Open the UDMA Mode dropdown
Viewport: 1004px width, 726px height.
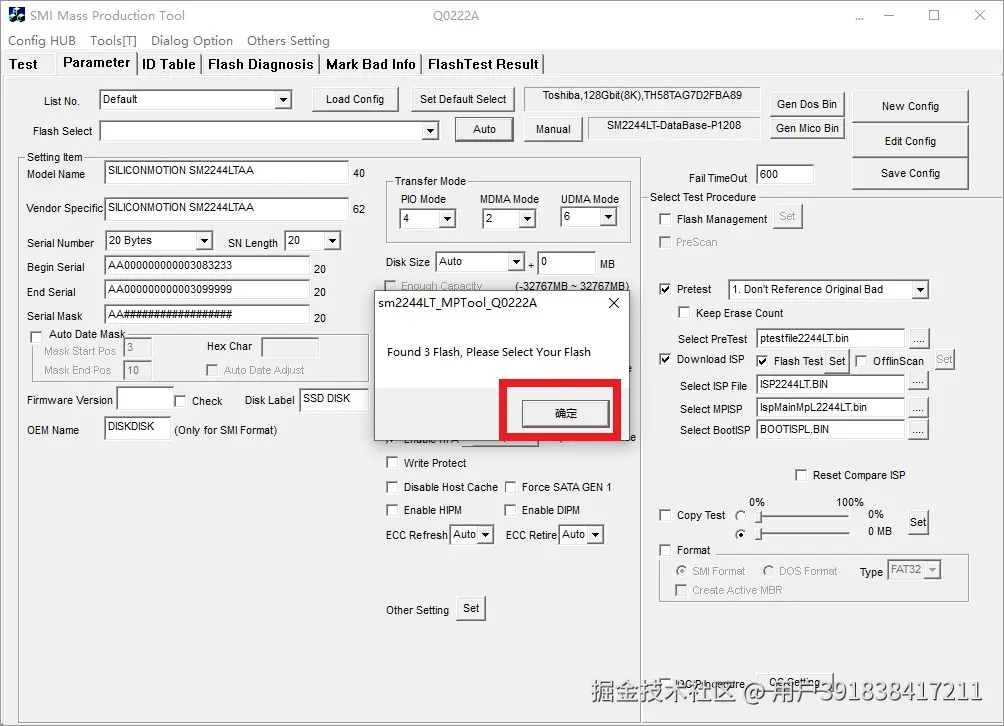[x=608, y=217]
